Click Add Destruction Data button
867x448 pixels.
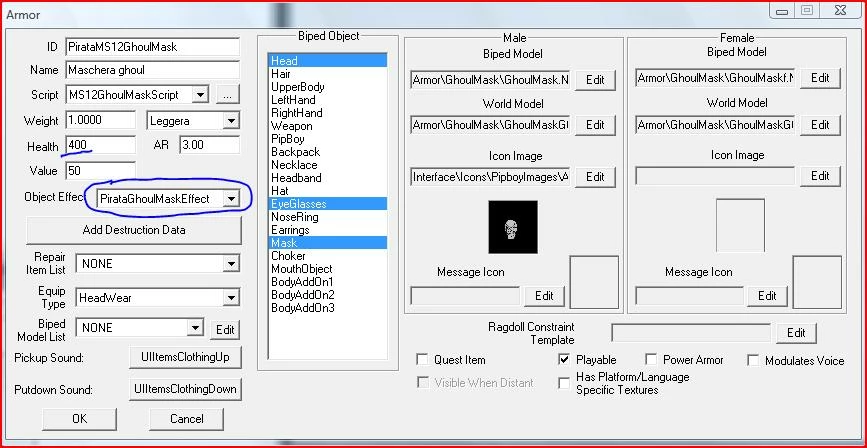click(x=134, y=230)
